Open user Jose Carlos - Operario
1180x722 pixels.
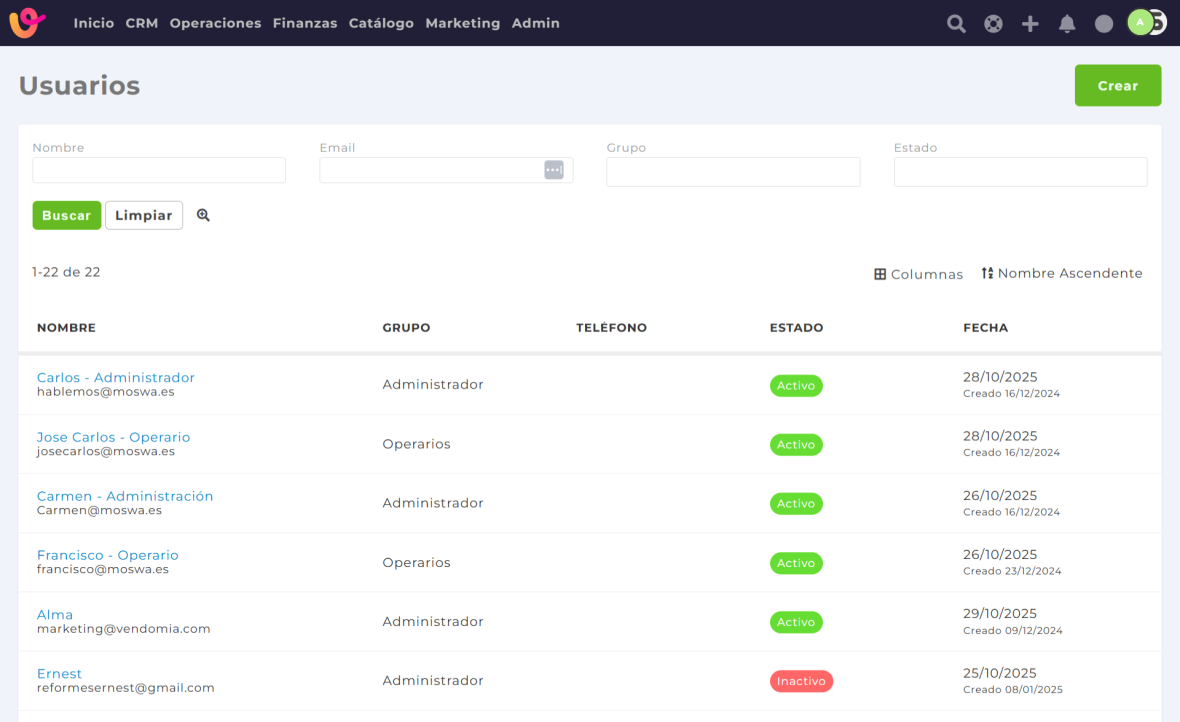point(113,437)
